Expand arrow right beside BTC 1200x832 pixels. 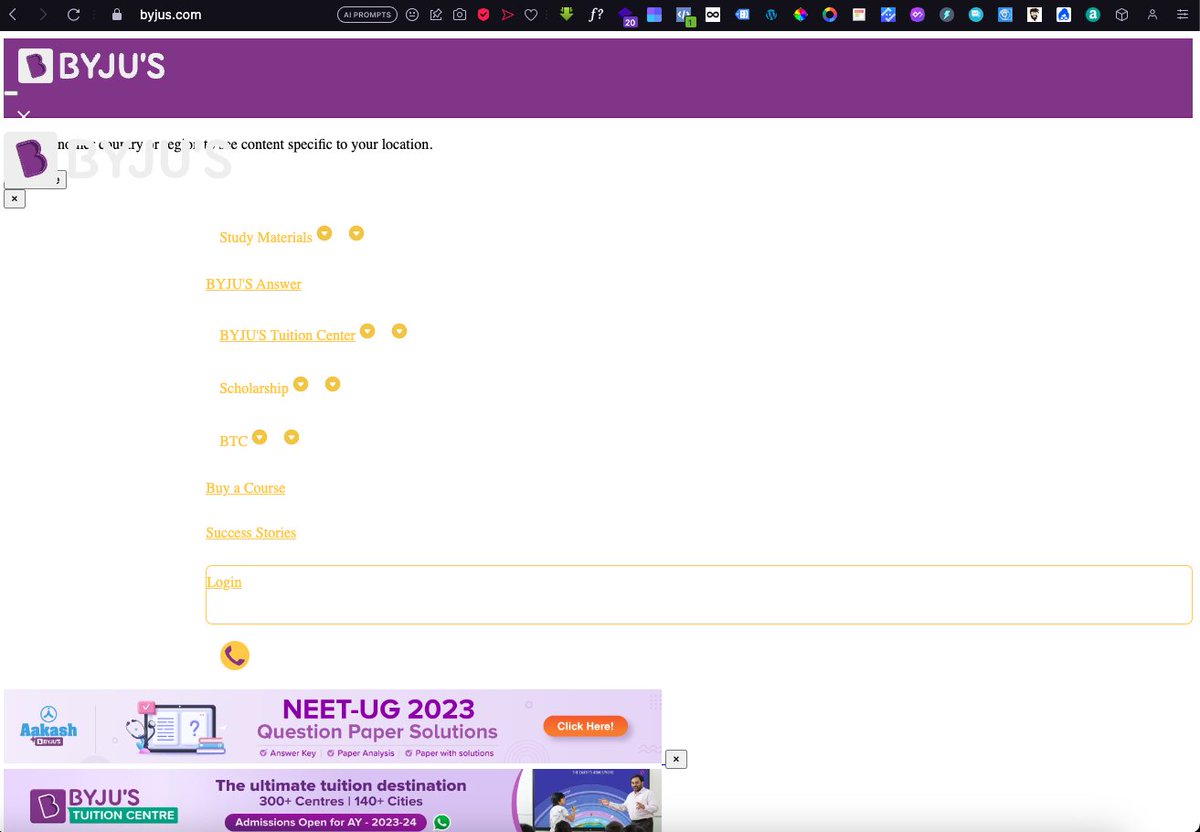(x=259, y=437)
